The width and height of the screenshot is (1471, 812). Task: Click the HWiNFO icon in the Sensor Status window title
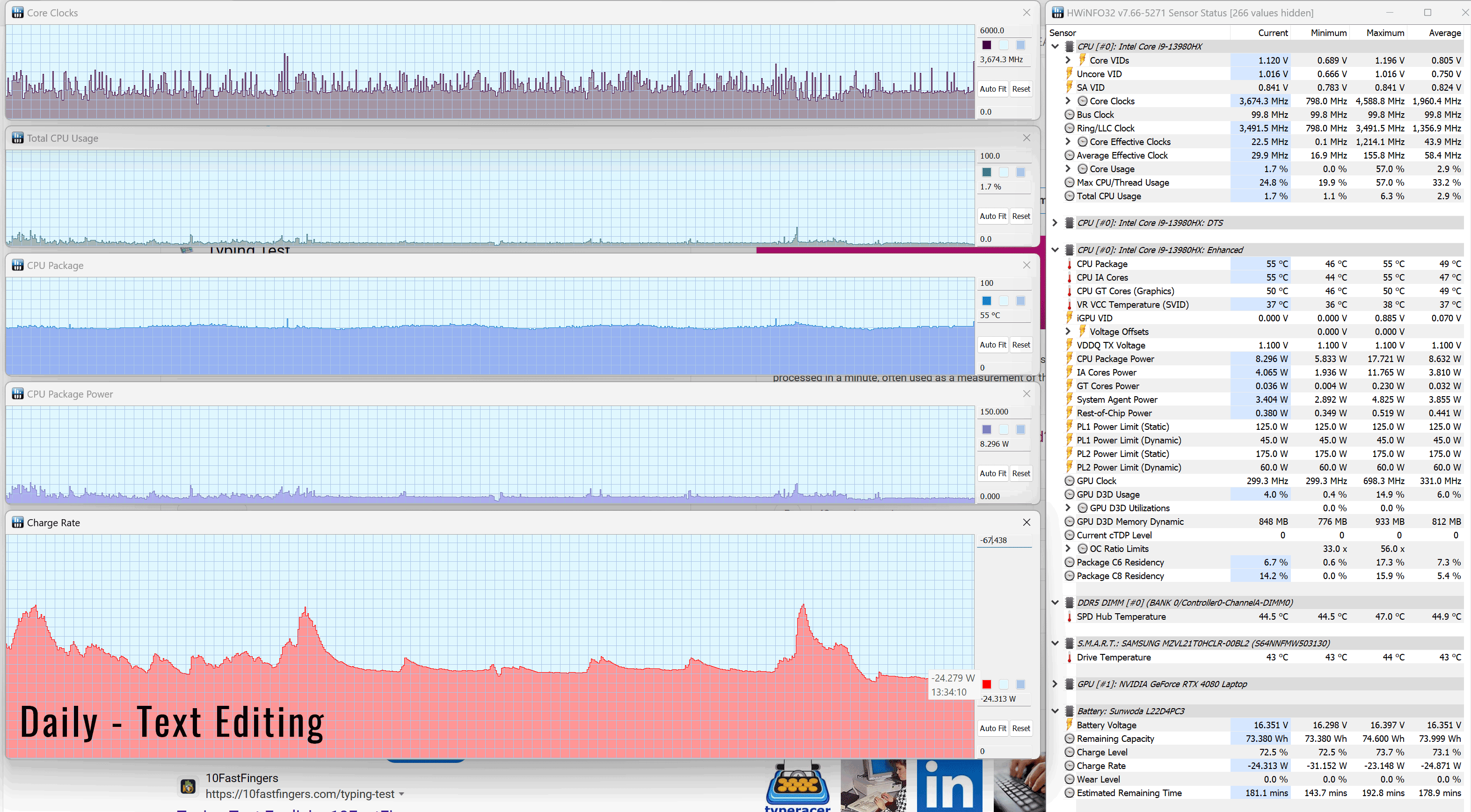click(1057, 13)
